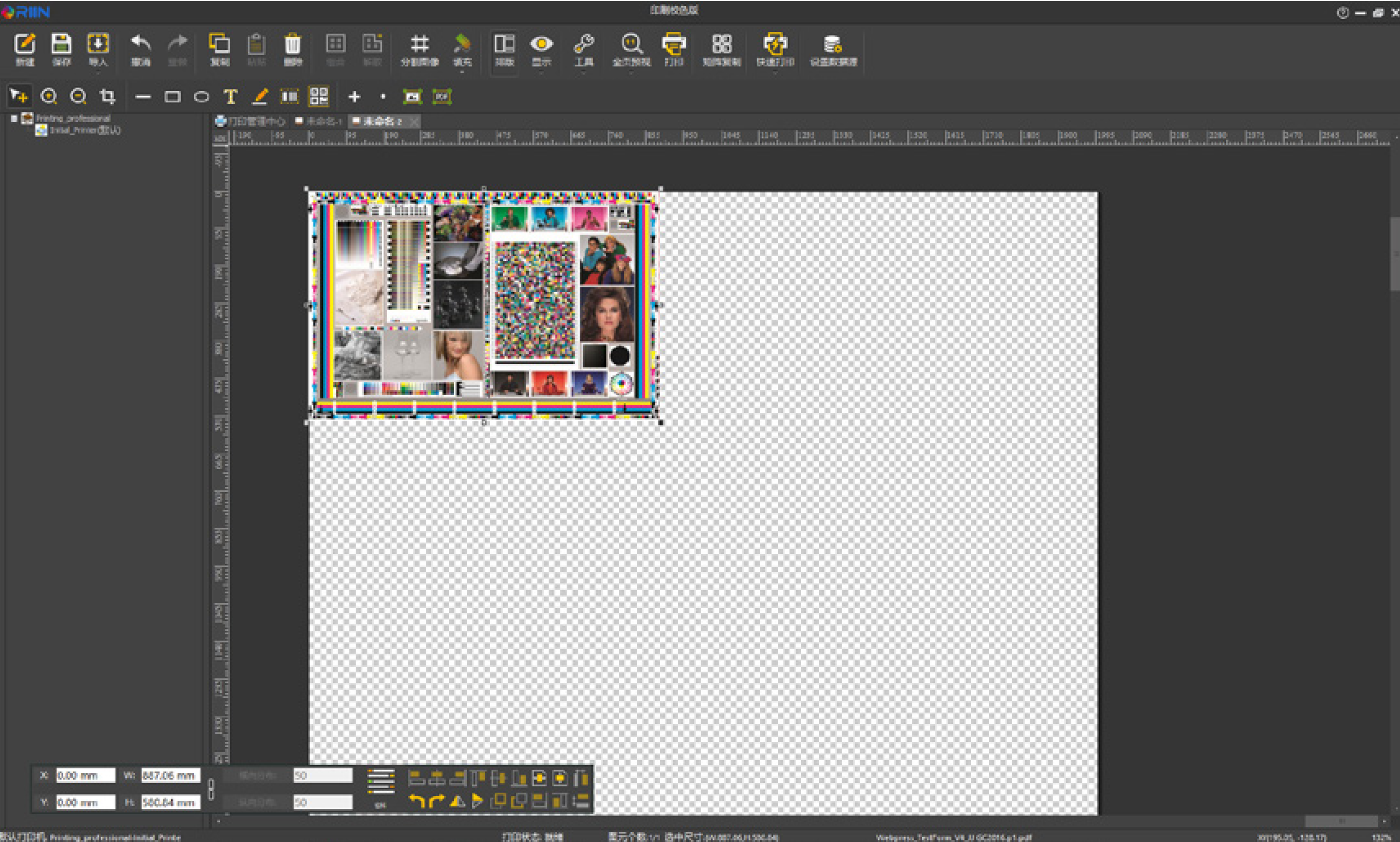
Task: Click the Y position input field
Action: tap(86, 802)
